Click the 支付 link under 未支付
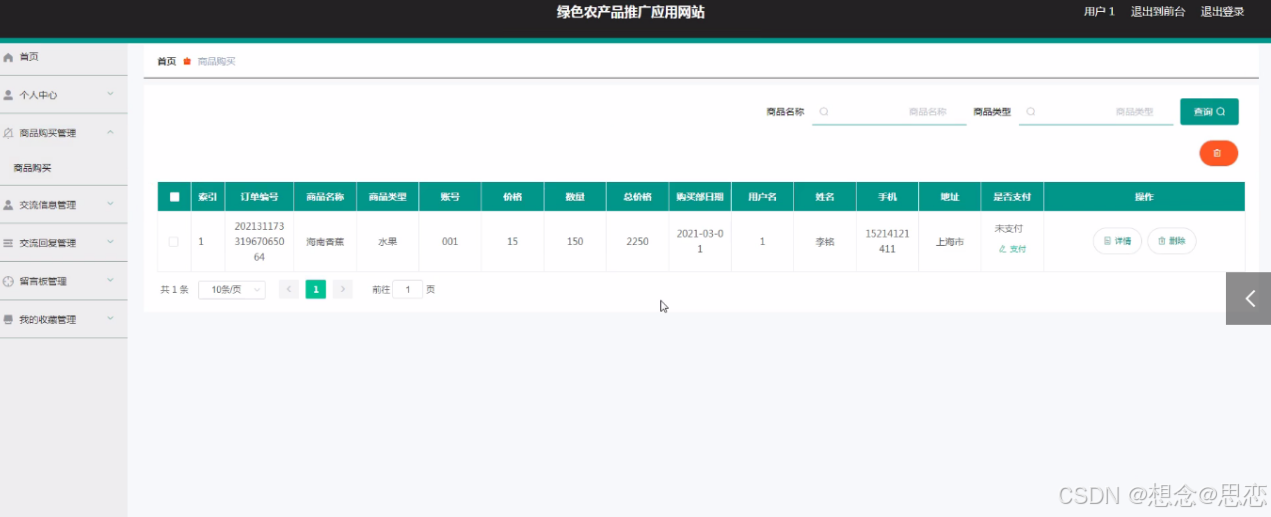Screen dimensions: 1271x517 1012,249
